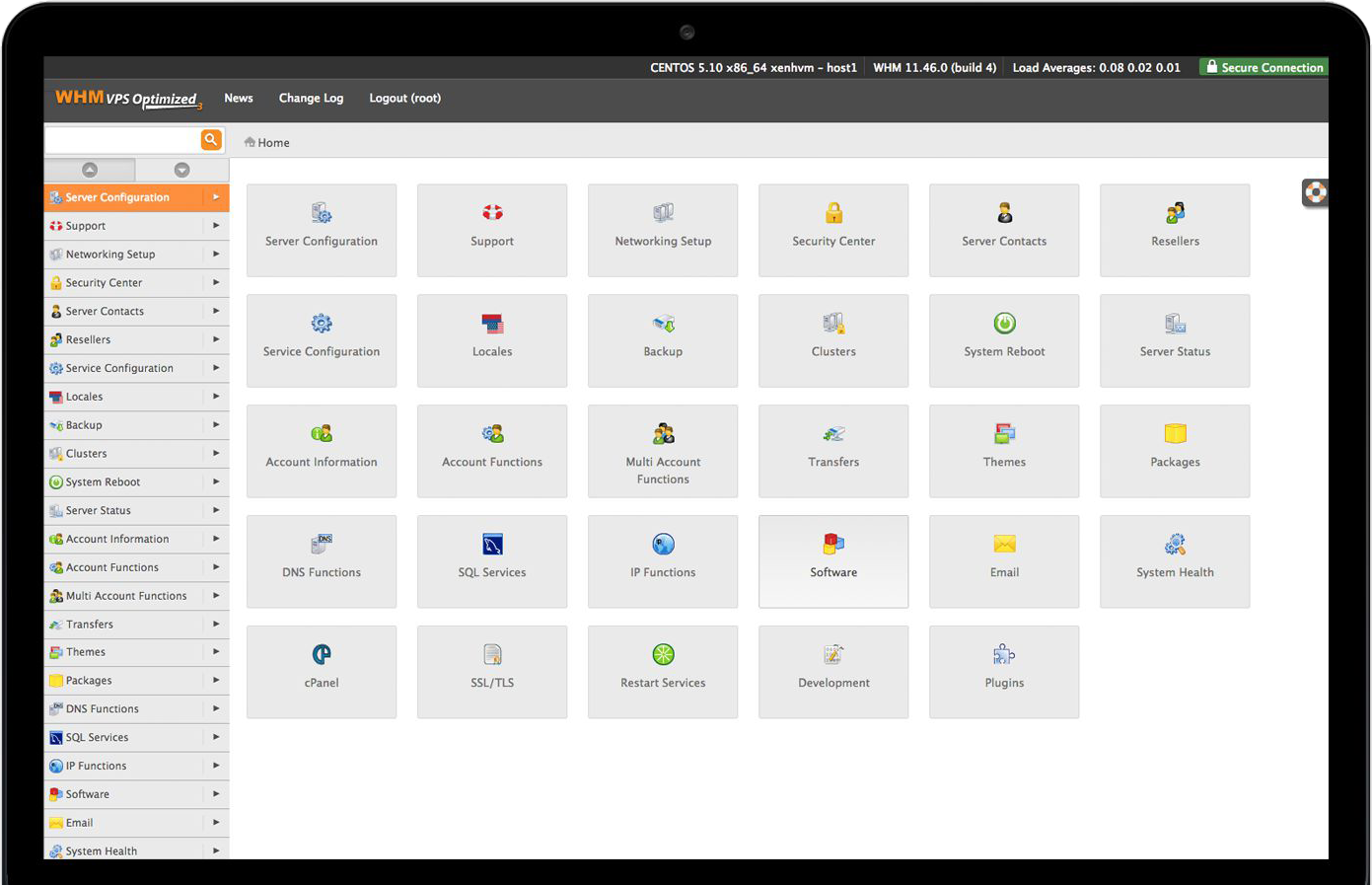1372x885 pixels.
Task: Open Plugins puzzle tile
Action: coord(1004,672)
